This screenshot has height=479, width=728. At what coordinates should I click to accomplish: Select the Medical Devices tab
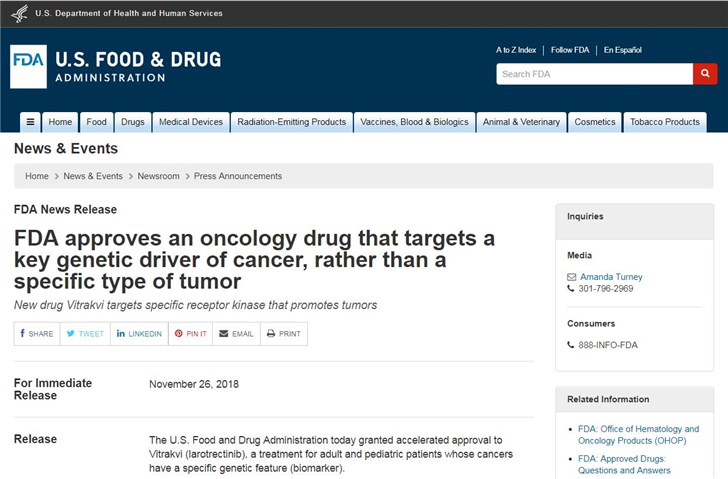tap(191, 122)
